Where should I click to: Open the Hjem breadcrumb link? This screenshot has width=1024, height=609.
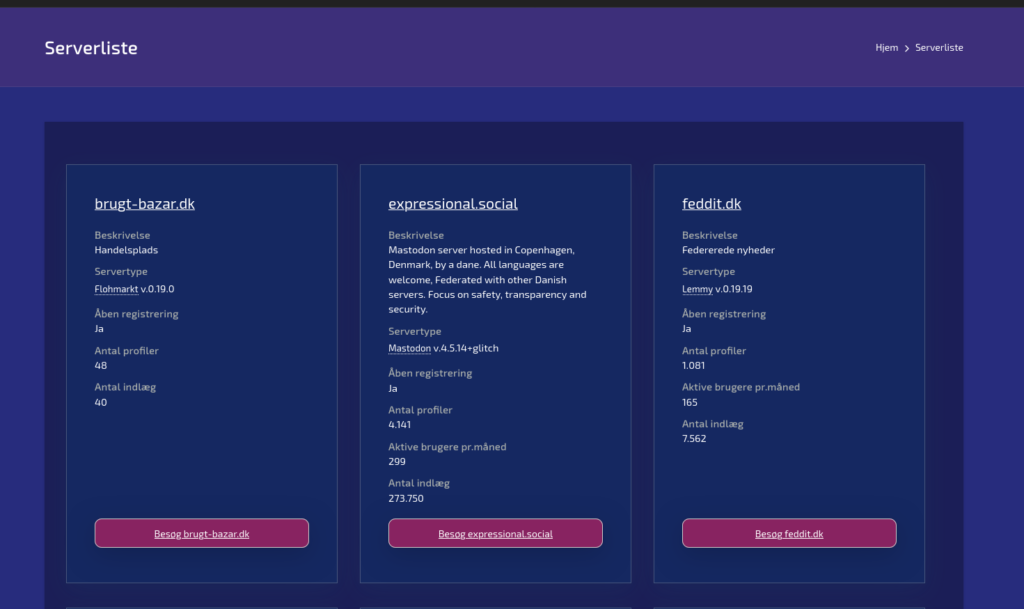click(x=886, y=48)
